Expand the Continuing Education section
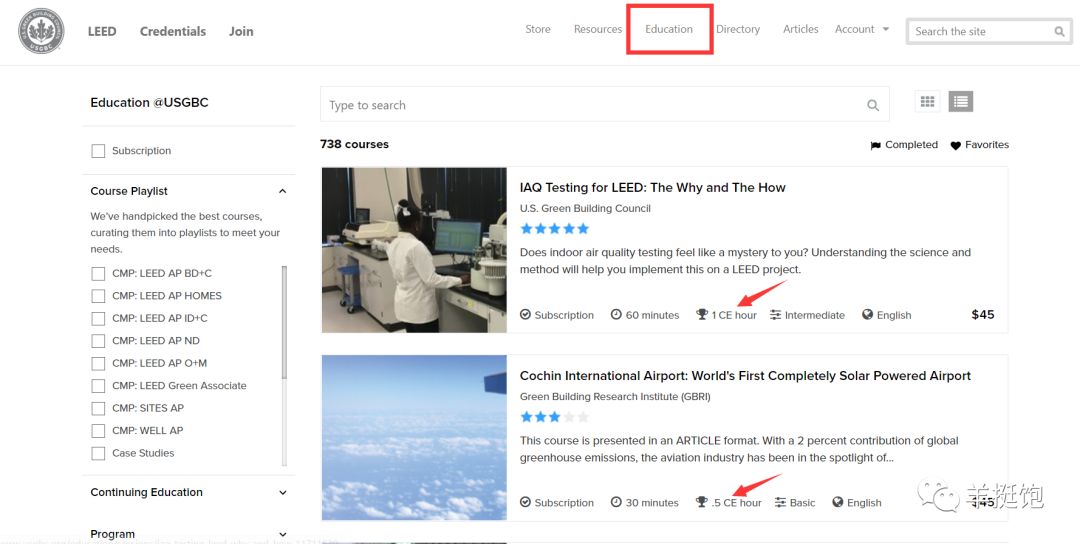This screenshot has height=544, width=1080. [282, 493]
